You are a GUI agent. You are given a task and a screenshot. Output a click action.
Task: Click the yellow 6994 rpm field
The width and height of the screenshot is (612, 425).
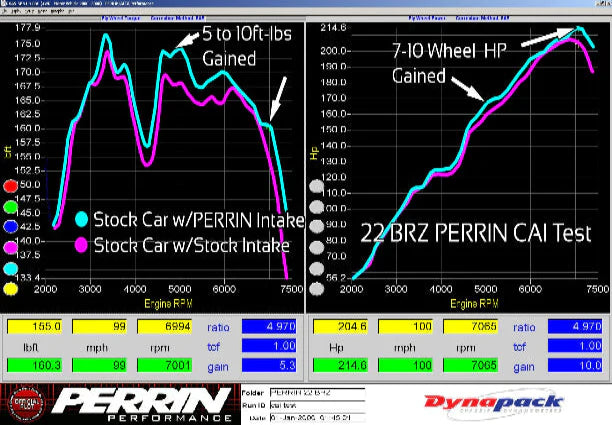pos(164,326)
